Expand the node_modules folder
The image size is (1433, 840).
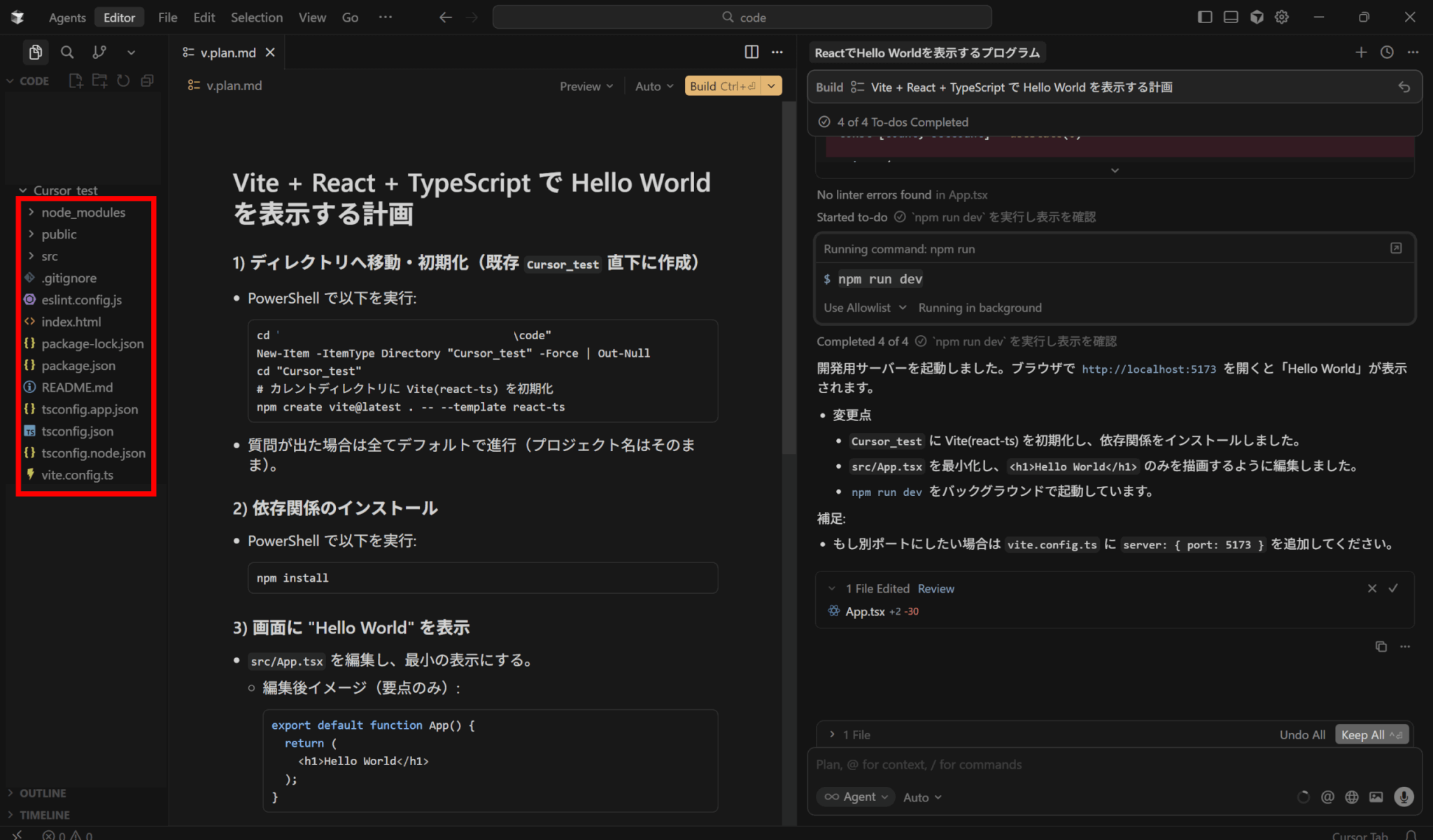point(83,212)
